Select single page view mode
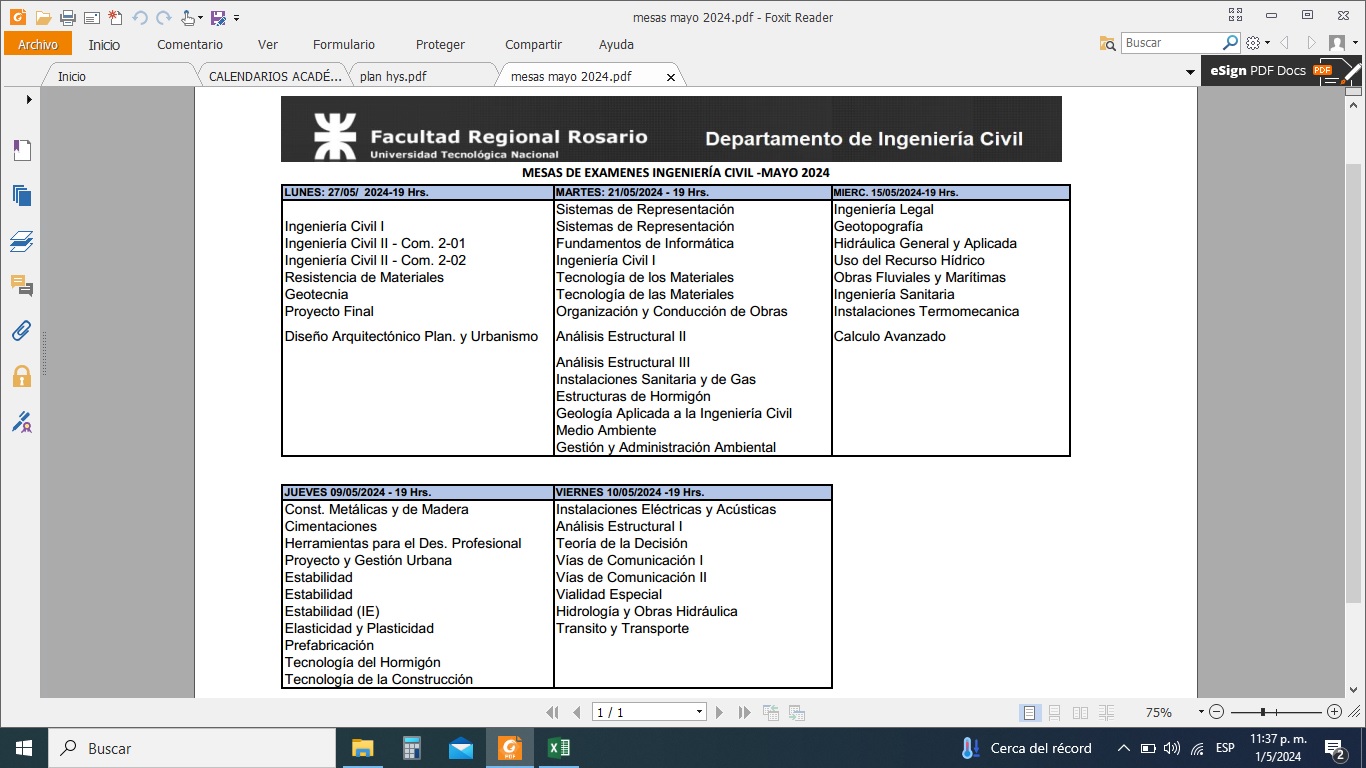 [x=1030, y=712]
